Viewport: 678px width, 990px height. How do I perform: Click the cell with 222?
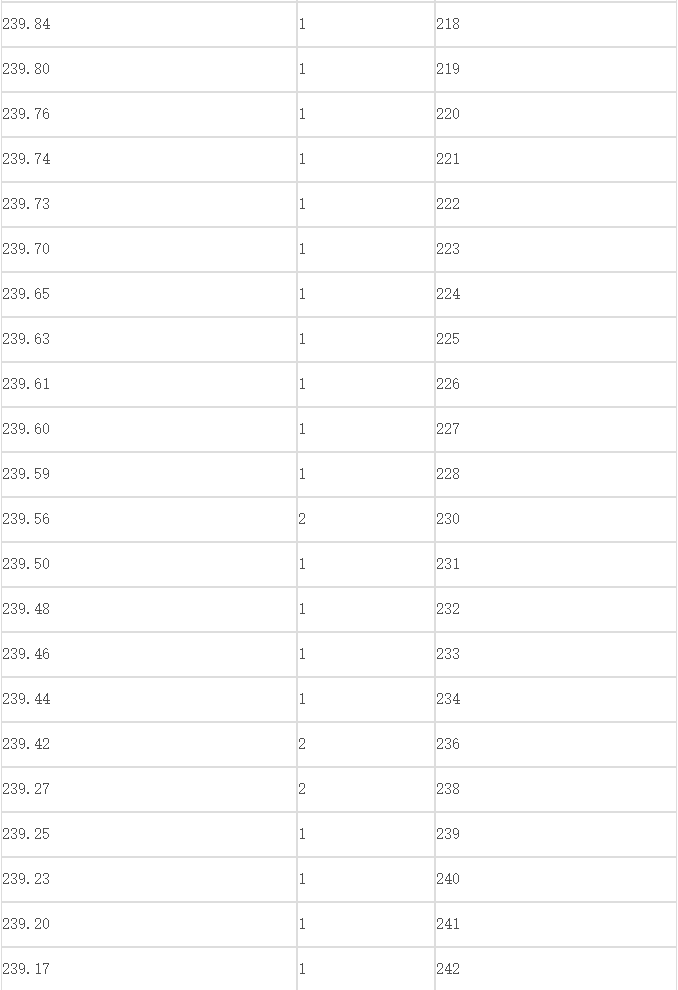pyautogui.click(x=556, y=204)
